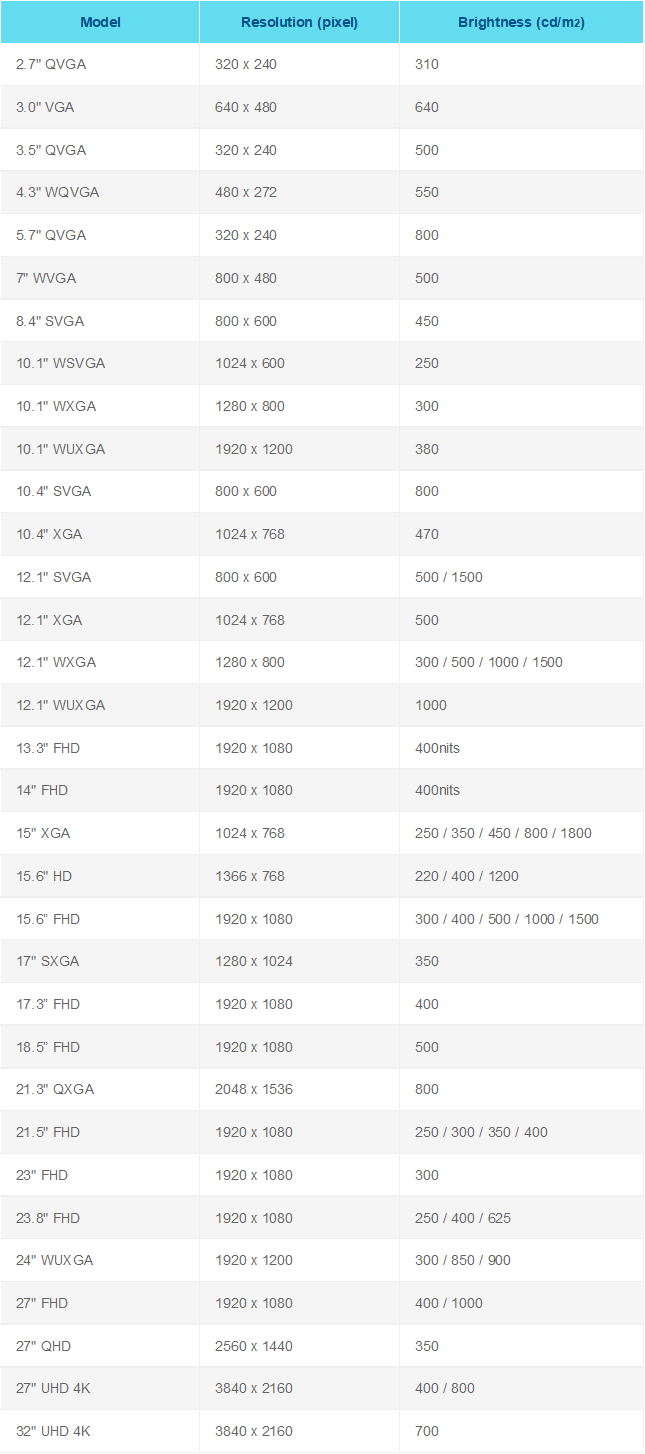Screen dimensions: 645x1454
Task: Select the 3.0" VGA model row
Action: click(322, 107)
